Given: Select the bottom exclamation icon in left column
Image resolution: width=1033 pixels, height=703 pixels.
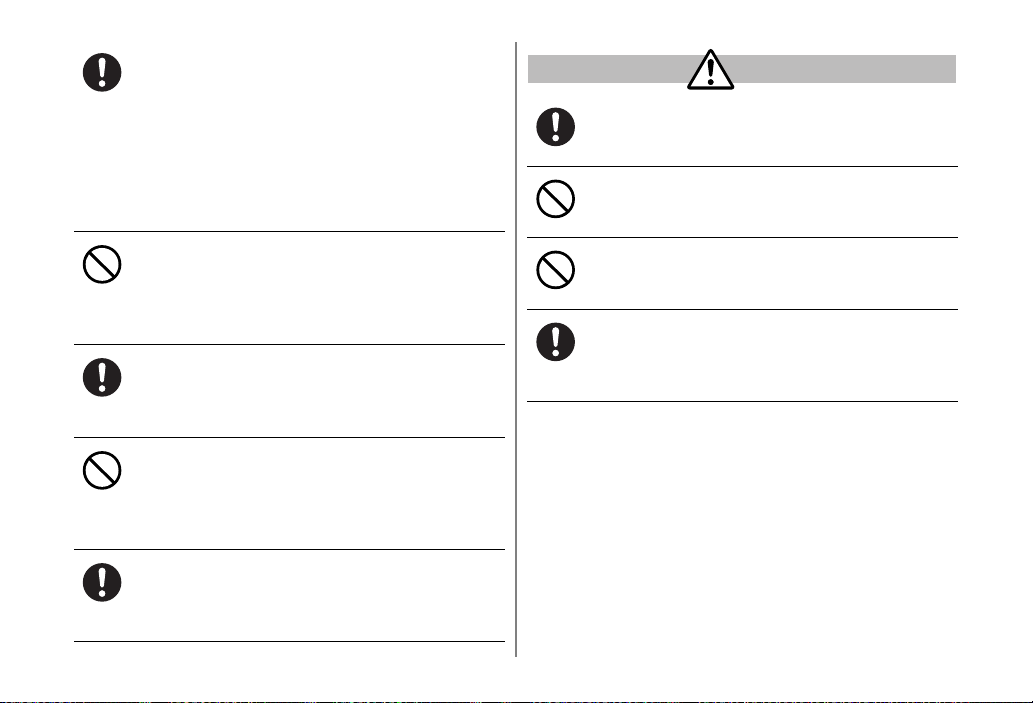Looking at the screenshot, I should tap(102, 582).
